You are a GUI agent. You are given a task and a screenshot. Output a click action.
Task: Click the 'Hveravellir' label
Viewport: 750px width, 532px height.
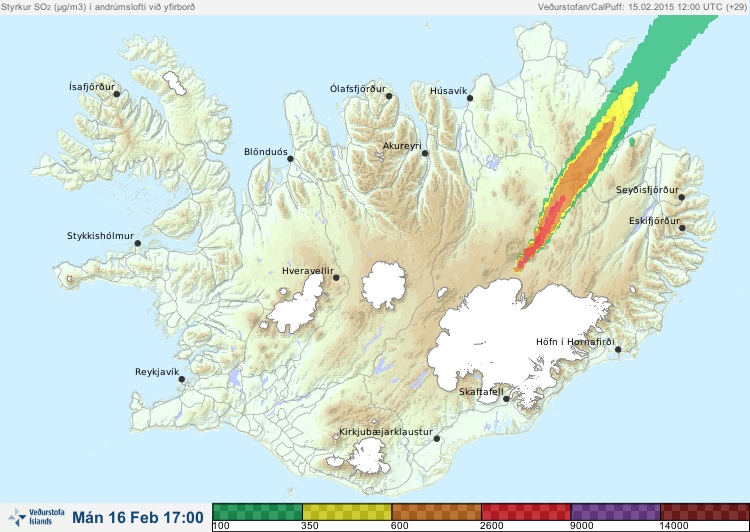coord(308,271)
